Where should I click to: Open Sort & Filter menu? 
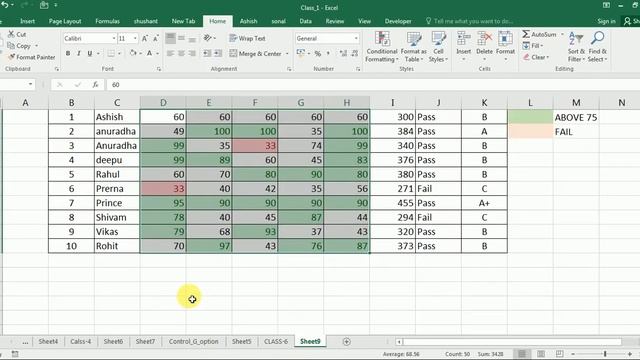tap(576, 47)
